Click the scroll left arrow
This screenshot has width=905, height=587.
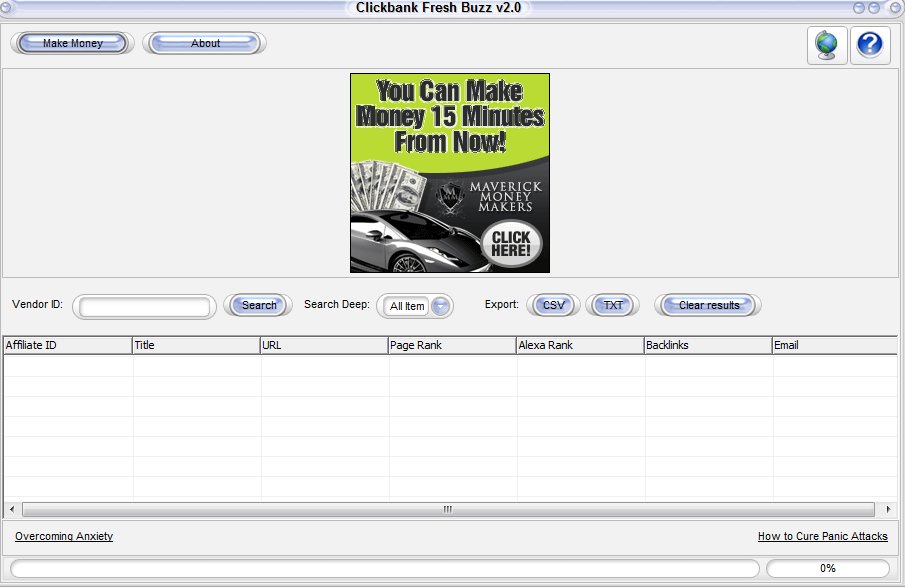click(12, 509)
